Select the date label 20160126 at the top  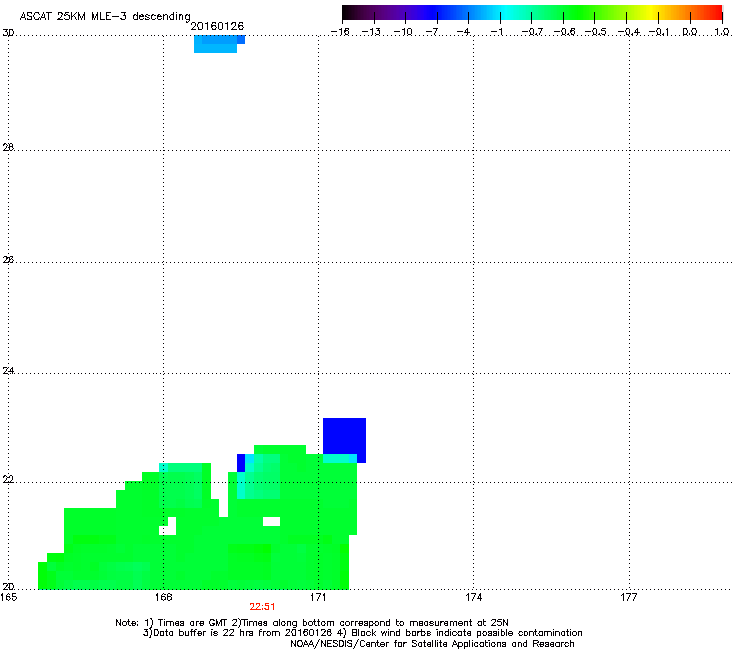(x=217, y=26)
